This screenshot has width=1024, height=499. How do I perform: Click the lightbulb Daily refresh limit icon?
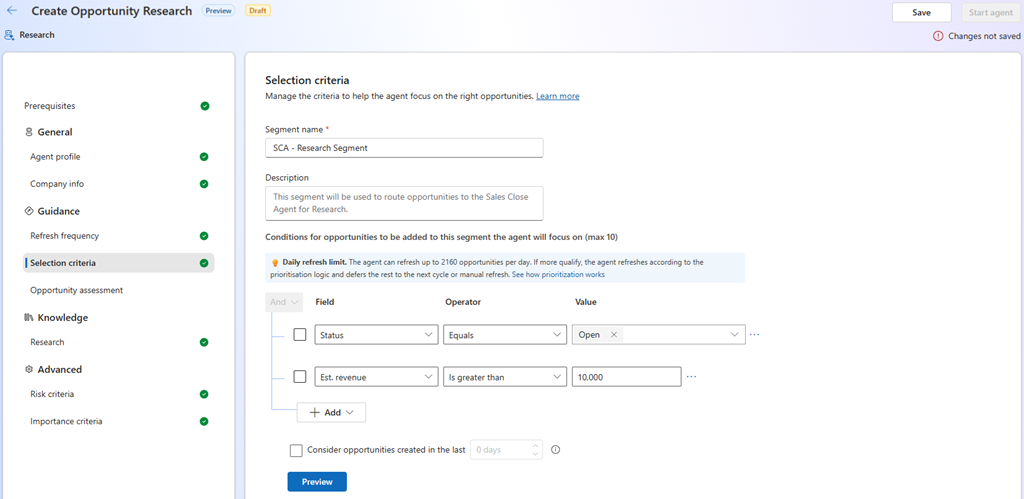[276, 263]
